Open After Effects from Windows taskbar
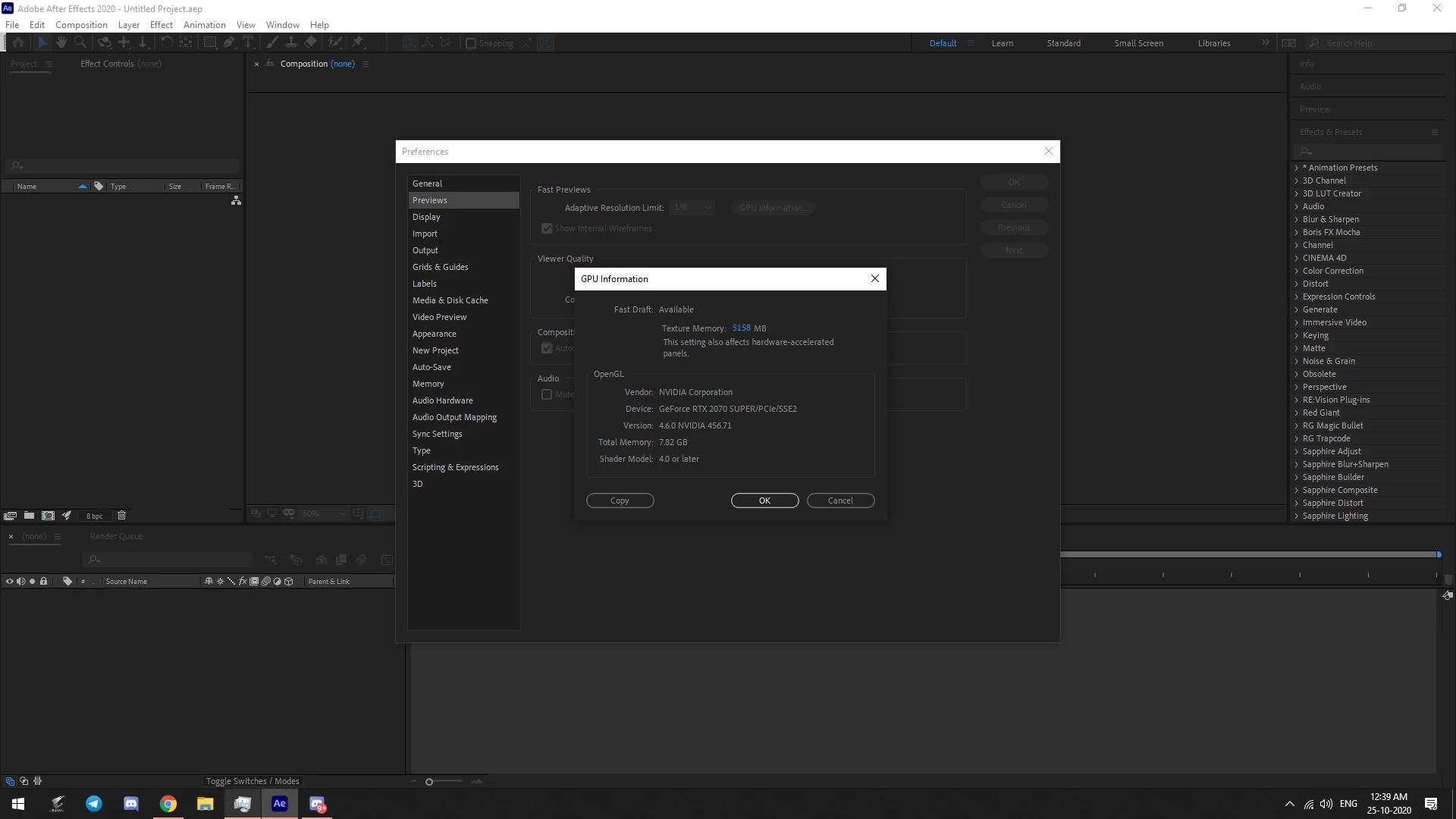The width and height of the screenshot is (1456, 819). tap(279, 804)
